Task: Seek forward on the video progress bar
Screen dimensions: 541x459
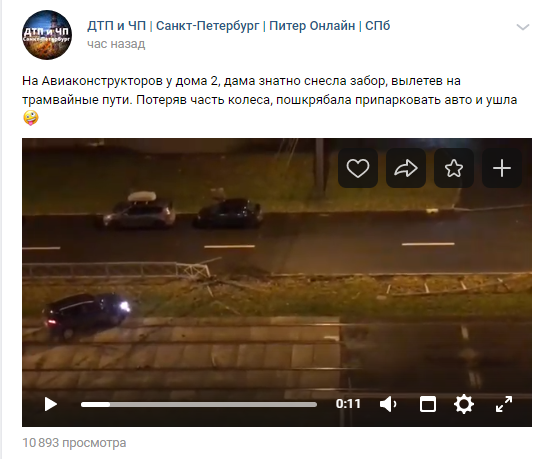Action: [x=213, y=404]
